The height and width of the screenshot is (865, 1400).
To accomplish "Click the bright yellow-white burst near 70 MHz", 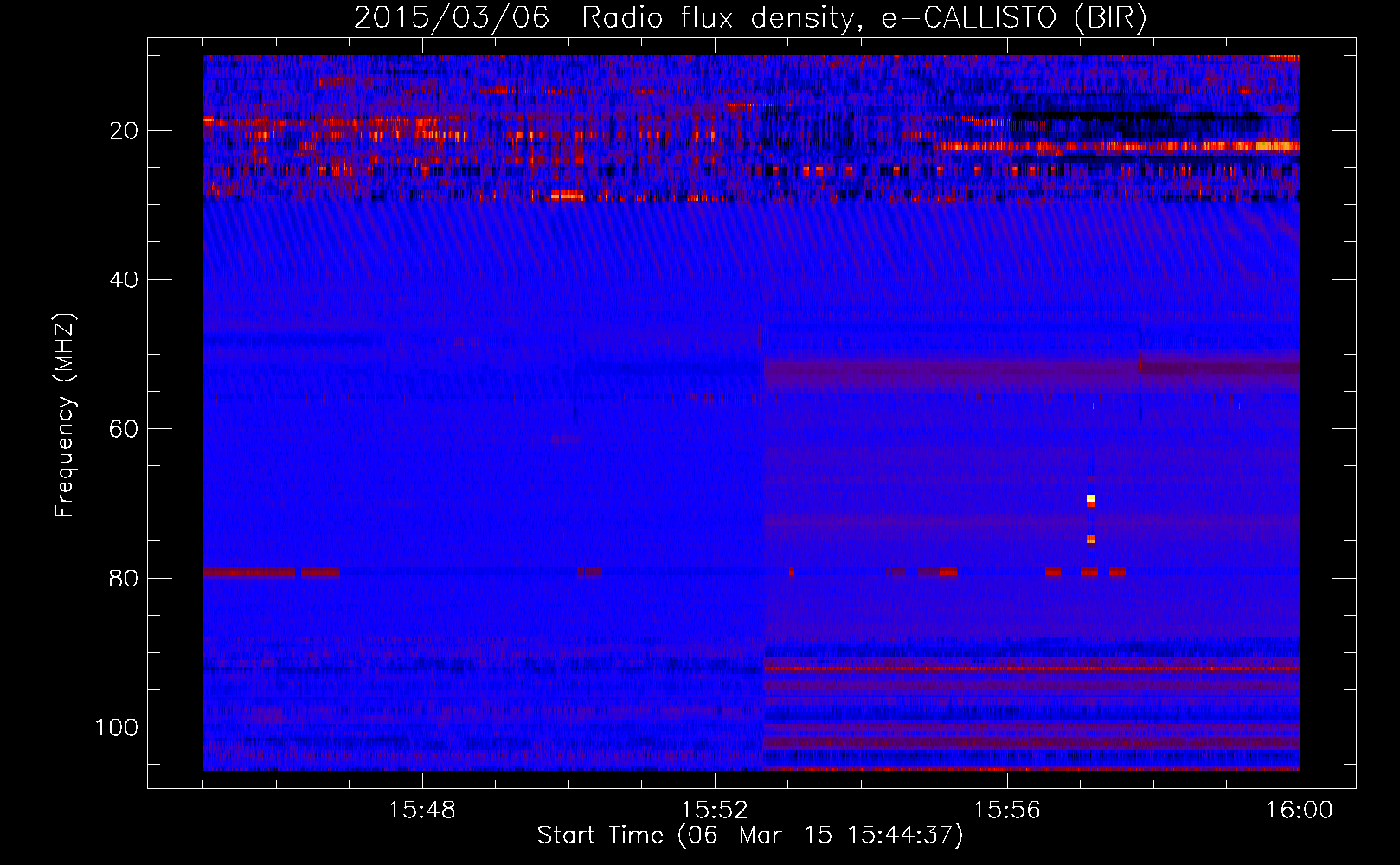I will click(1090, 498).
